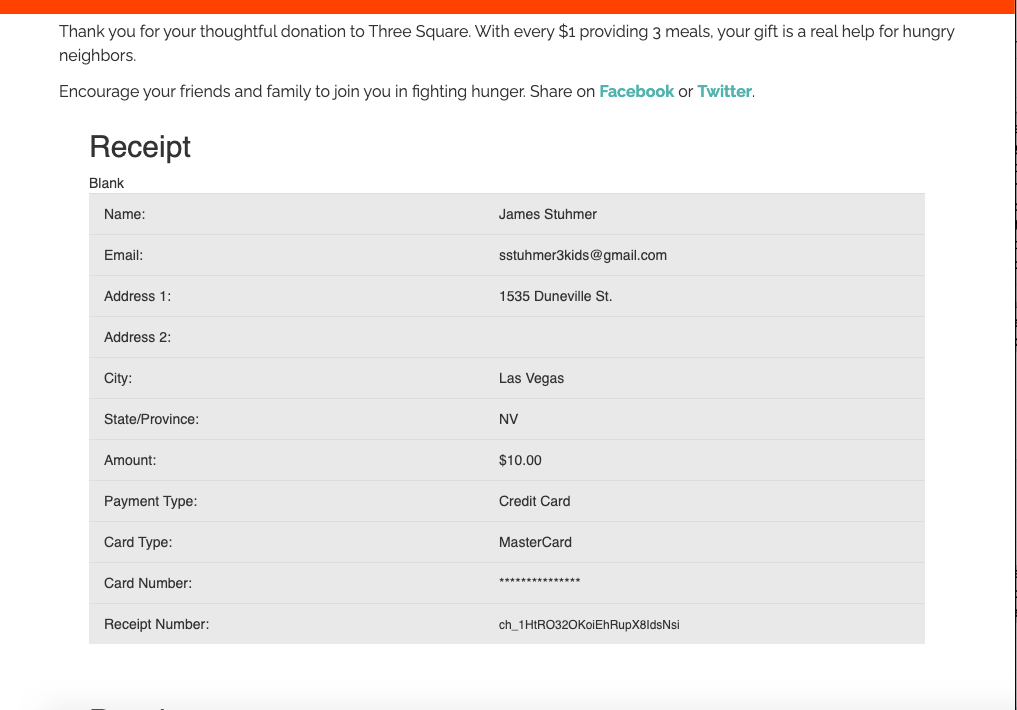The image size is (1017, 710).
Task: Click the thank you donation paragraph
Action: [x=506, y=43]
